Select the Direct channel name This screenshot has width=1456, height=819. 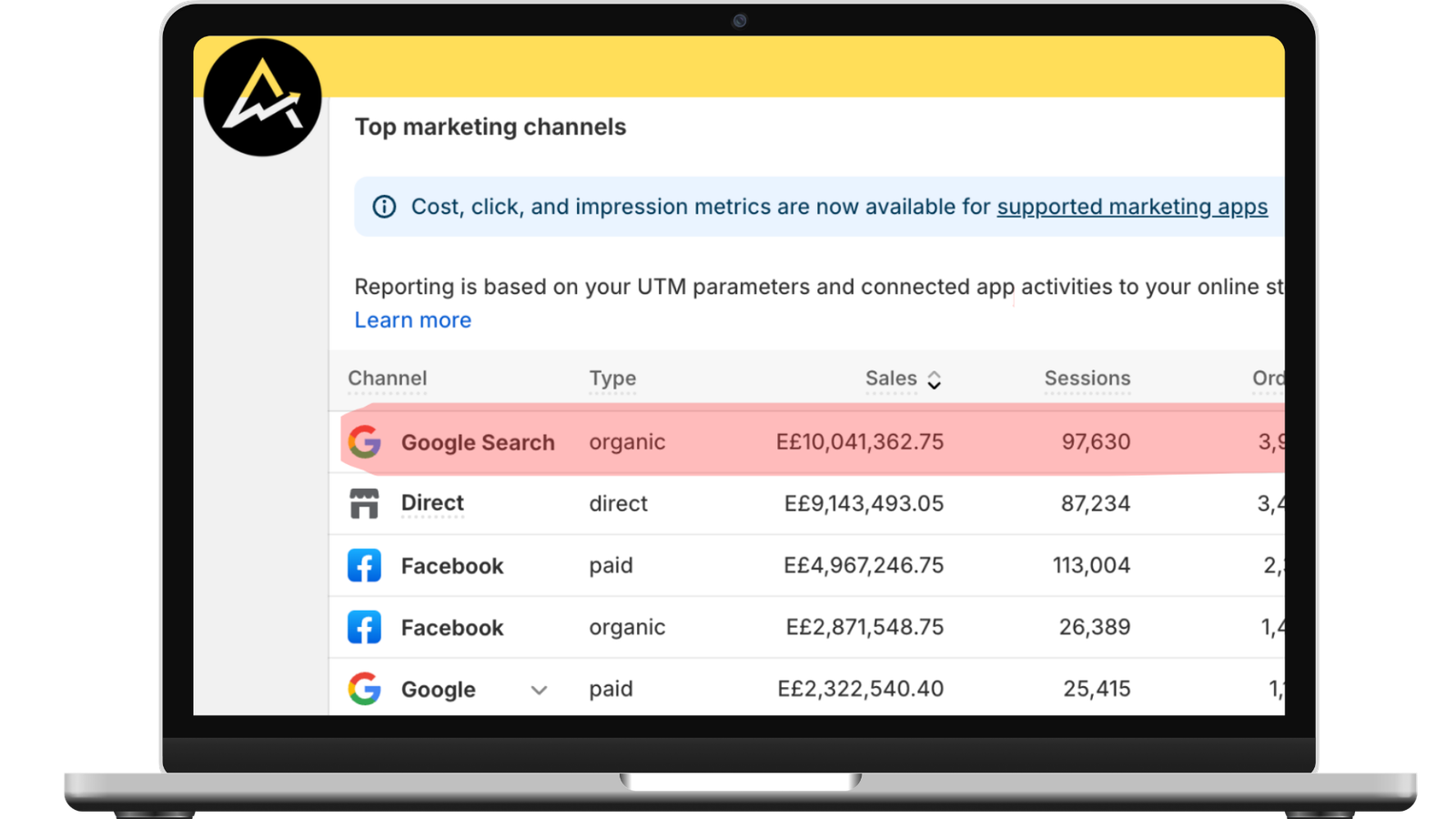tap(432, 503)
